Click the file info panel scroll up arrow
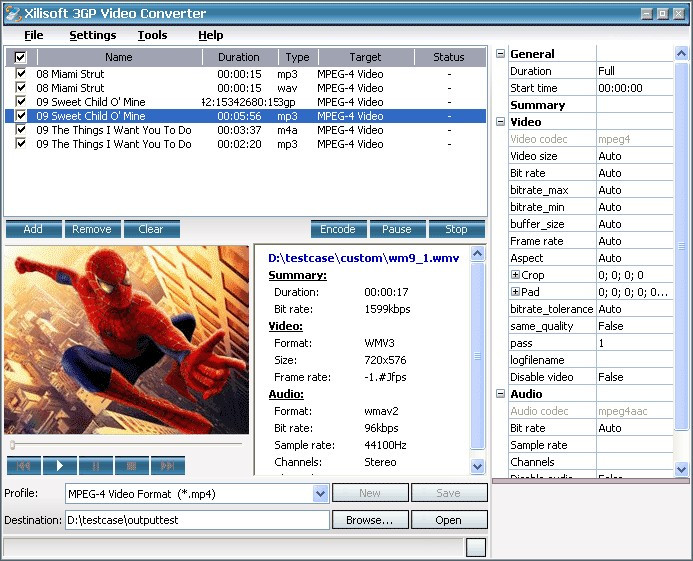This screenshot has height=561, width=693. click(x=477, y=253)
